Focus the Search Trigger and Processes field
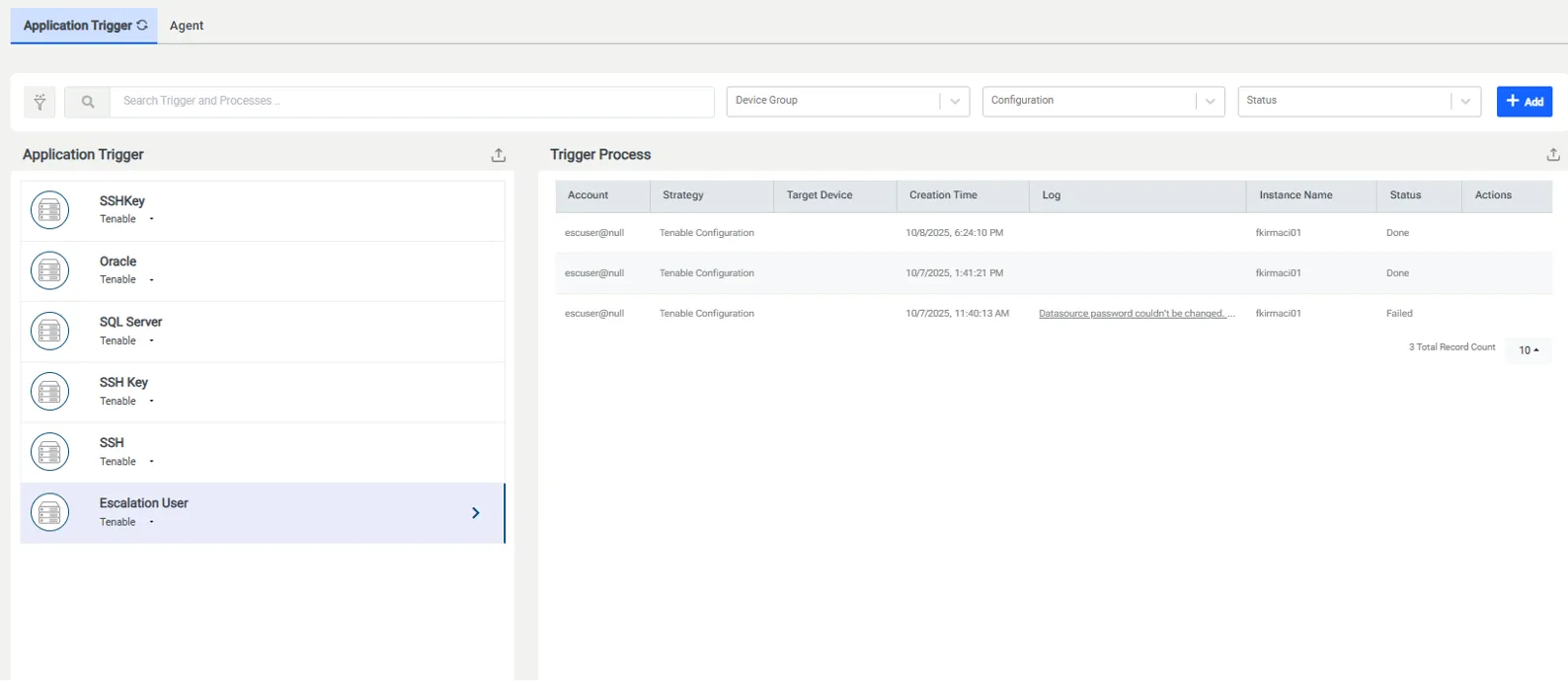1568x681 pixels. (412, 102)
